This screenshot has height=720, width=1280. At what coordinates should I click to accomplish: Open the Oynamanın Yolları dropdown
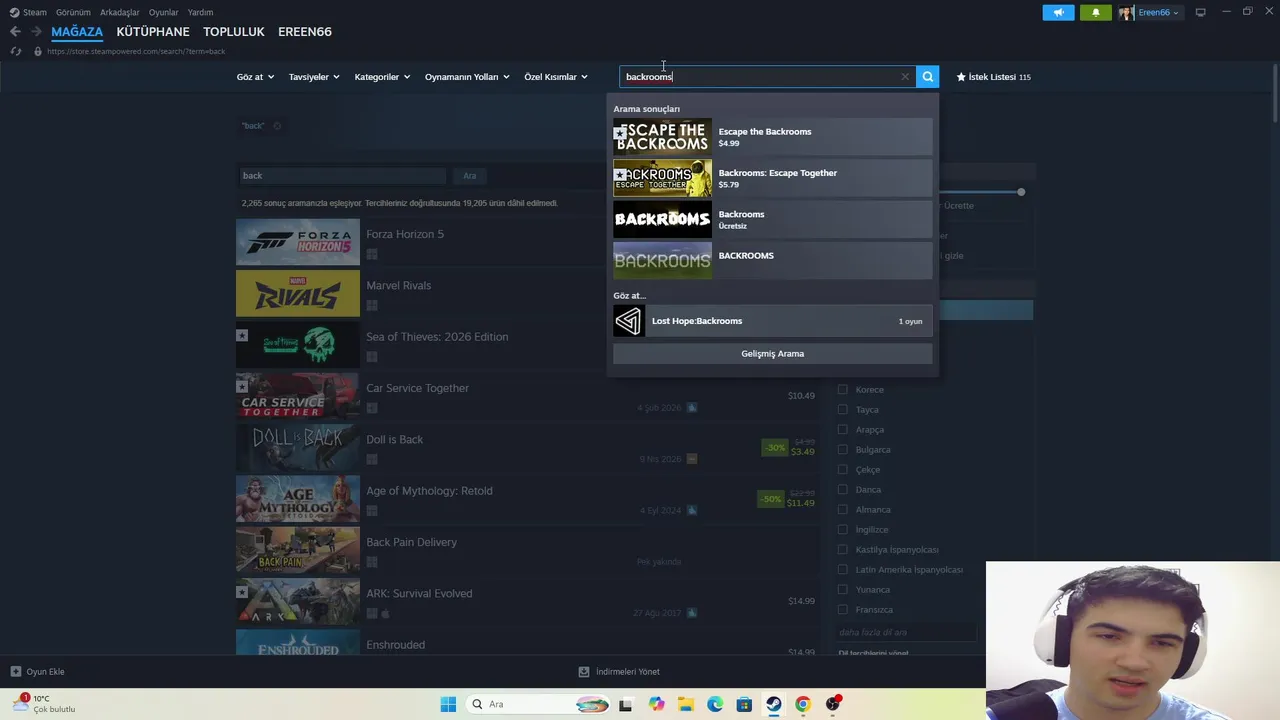pyautogui.click(x=467, y=77)
